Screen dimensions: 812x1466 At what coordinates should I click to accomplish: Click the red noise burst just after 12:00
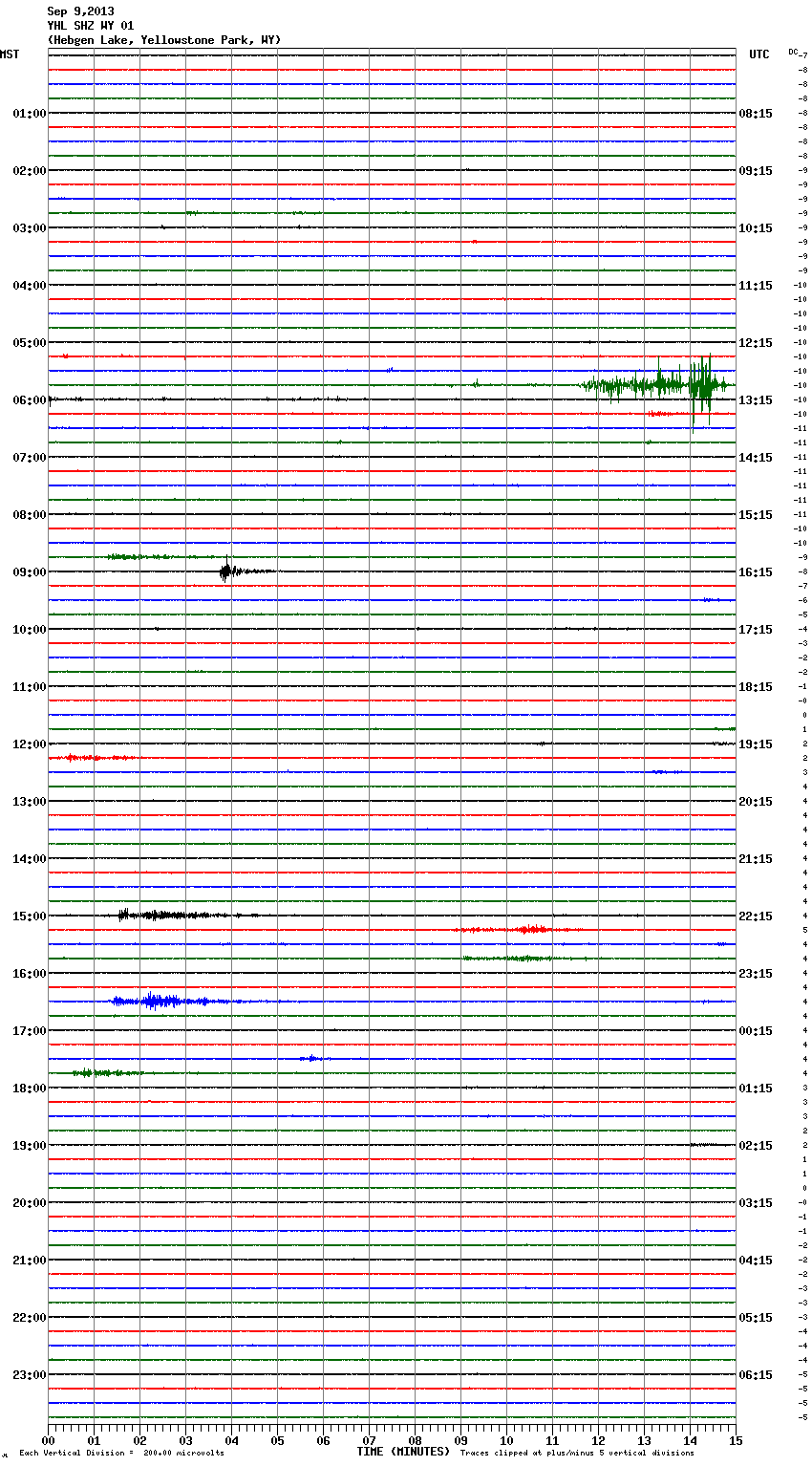pyautogui.click(x=86, y=758)
